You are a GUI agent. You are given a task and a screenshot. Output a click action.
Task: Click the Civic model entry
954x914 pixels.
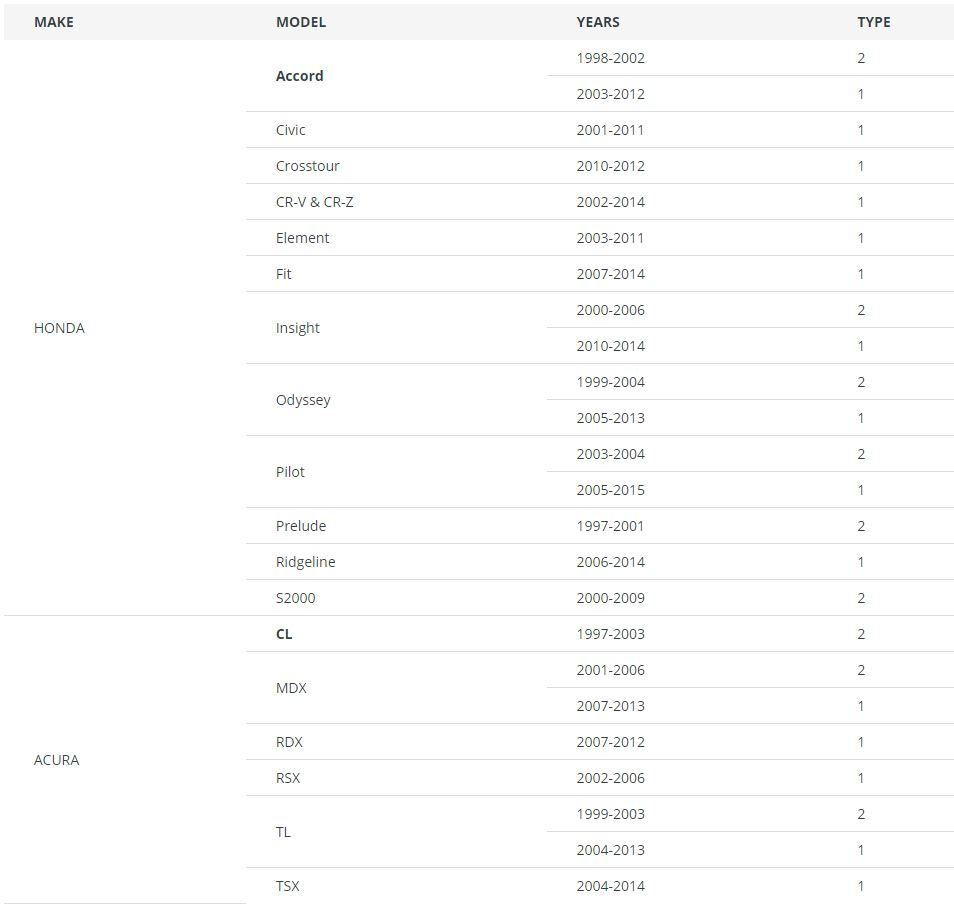(x=291, y=130)
